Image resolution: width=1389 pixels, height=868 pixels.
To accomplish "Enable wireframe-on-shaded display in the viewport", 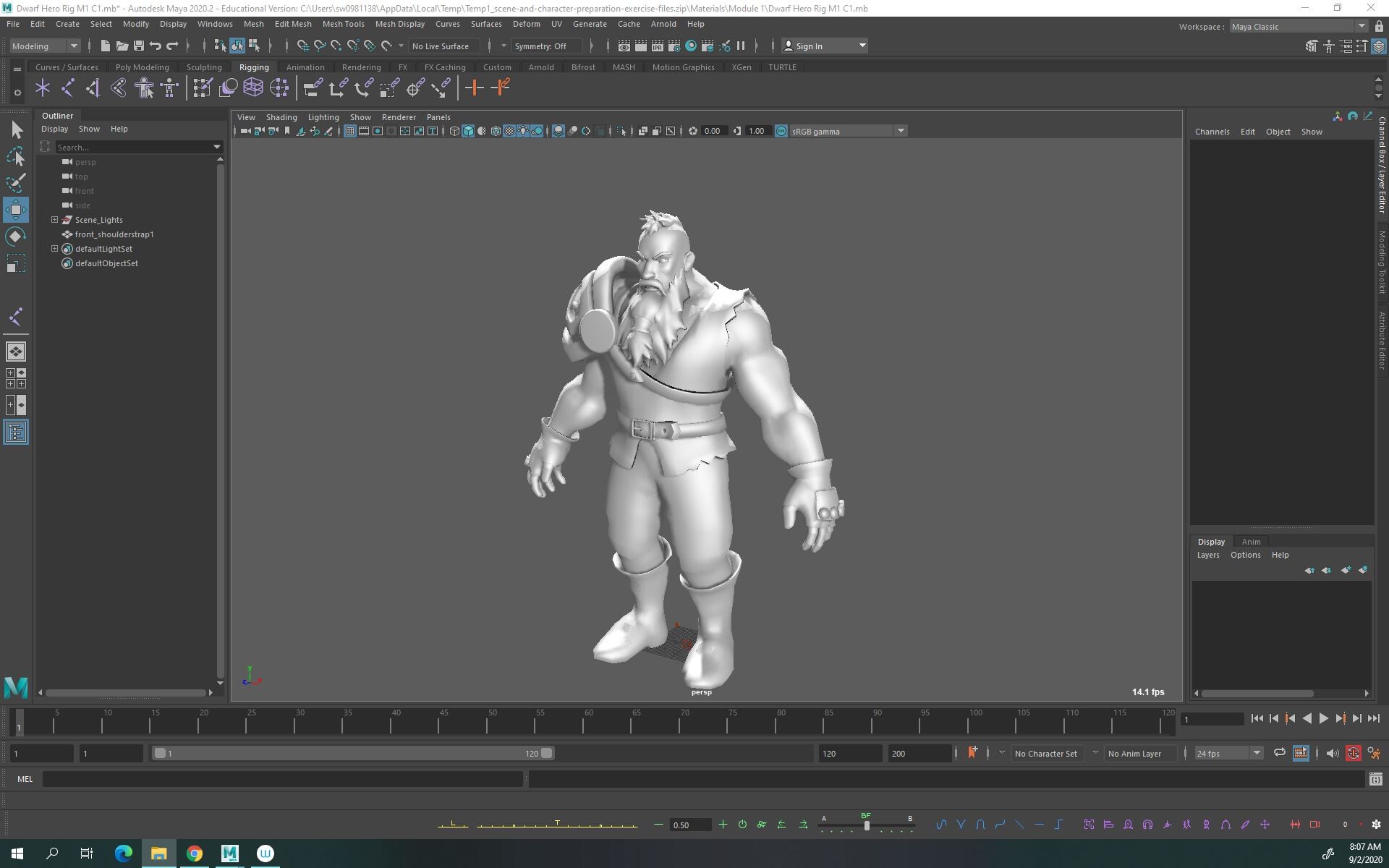I will [x=496, y=131].
